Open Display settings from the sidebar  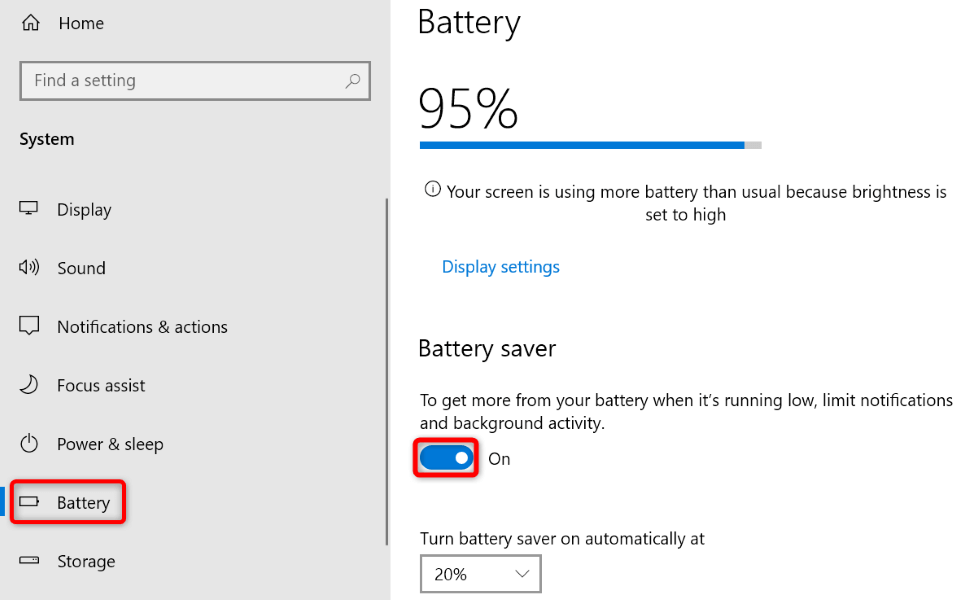pos(84,209)
